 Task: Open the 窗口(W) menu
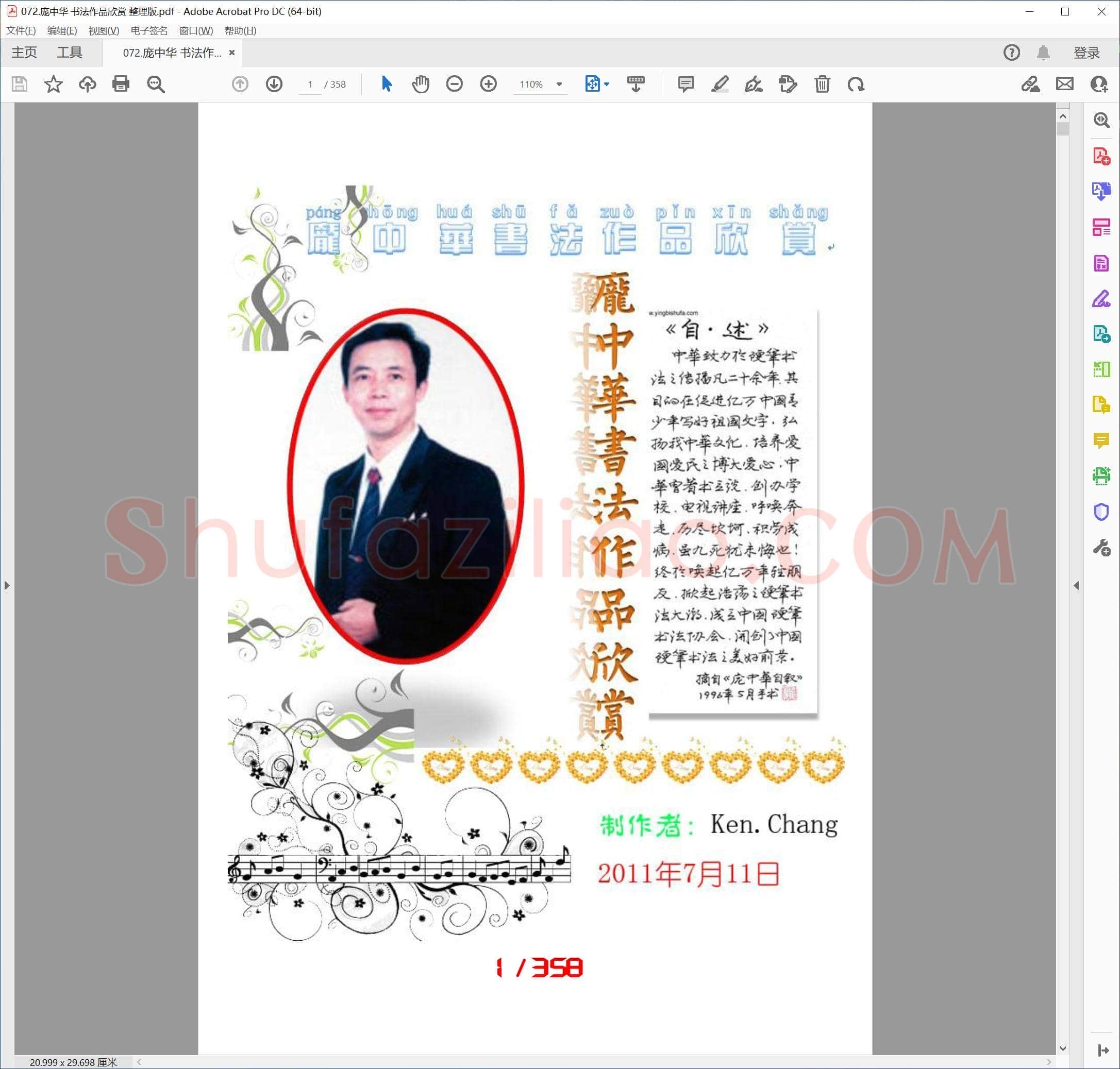point(196,31)
